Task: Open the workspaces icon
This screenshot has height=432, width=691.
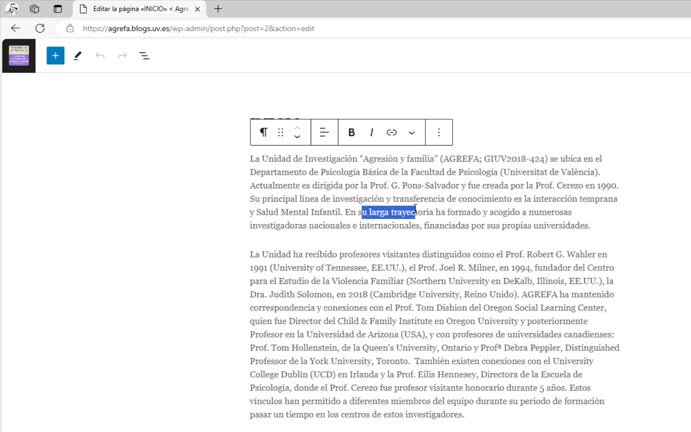Action: click(34, 9)
